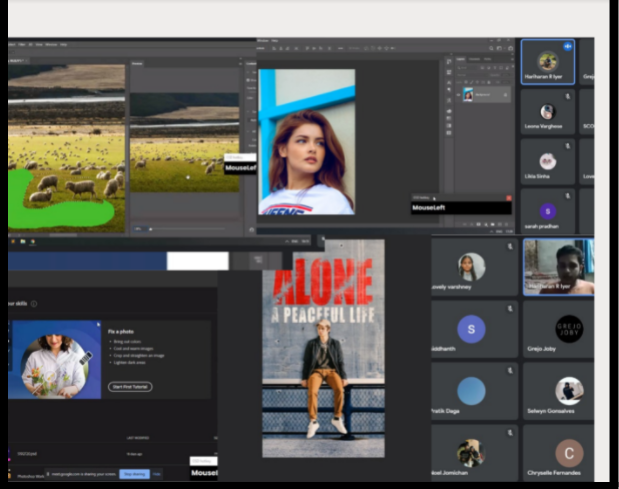Click the Share icon in right Photoshop window
Image resolution: width=619 pixels, height=489 pixels.
click(510, 48)
